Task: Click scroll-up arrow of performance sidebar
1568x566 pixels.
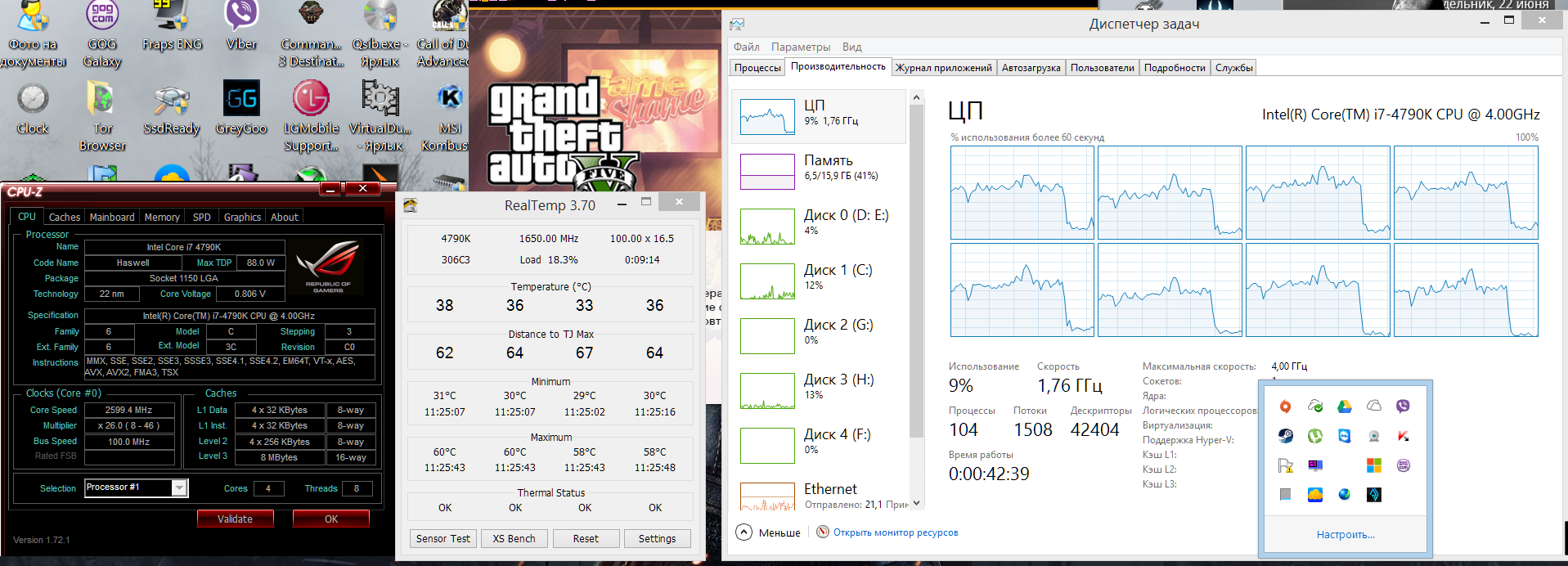Action: (x=916, y=97)
